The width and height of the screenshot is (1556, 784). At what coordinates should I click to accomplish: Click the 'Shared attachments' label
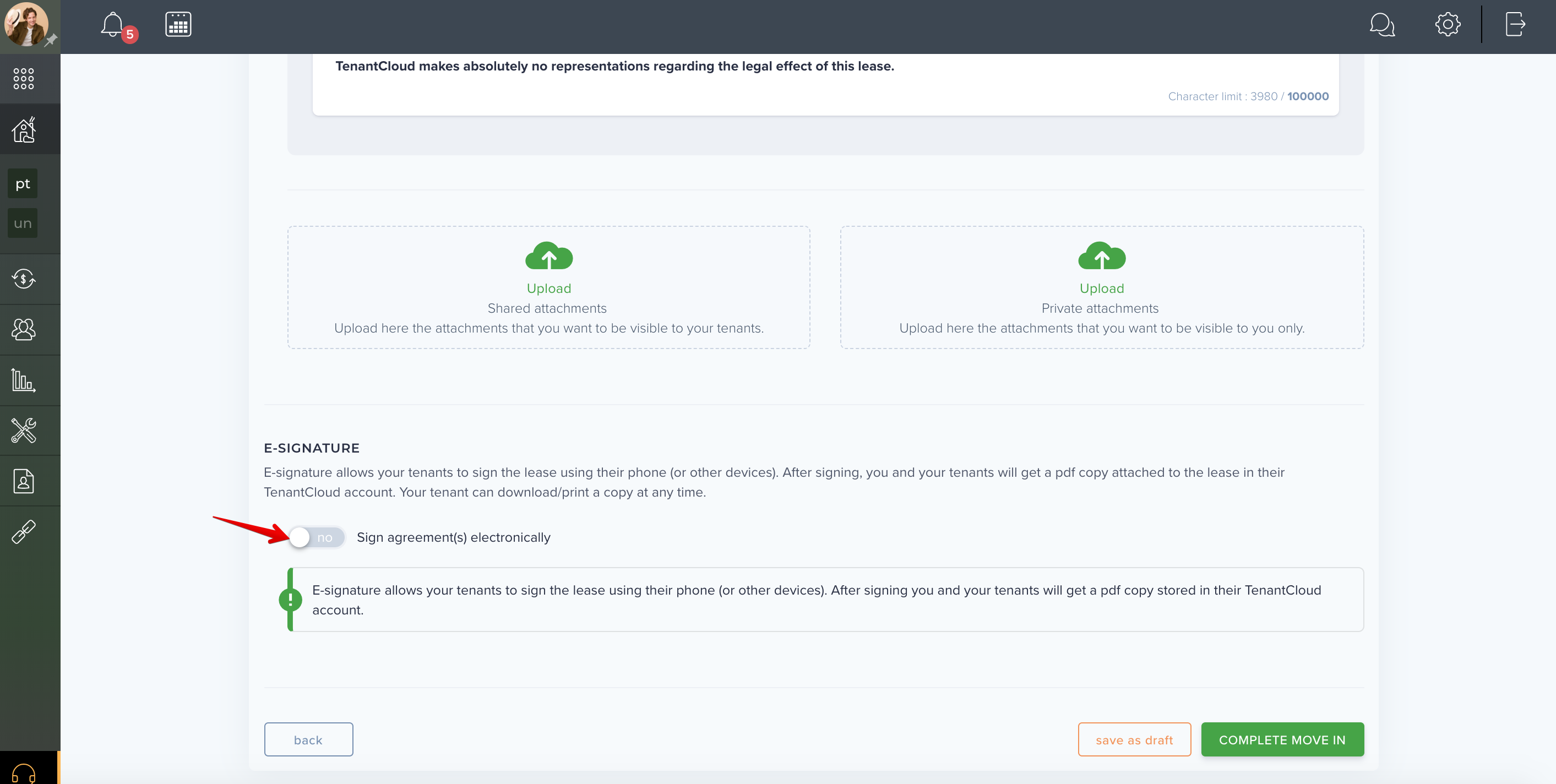point(547,309)
